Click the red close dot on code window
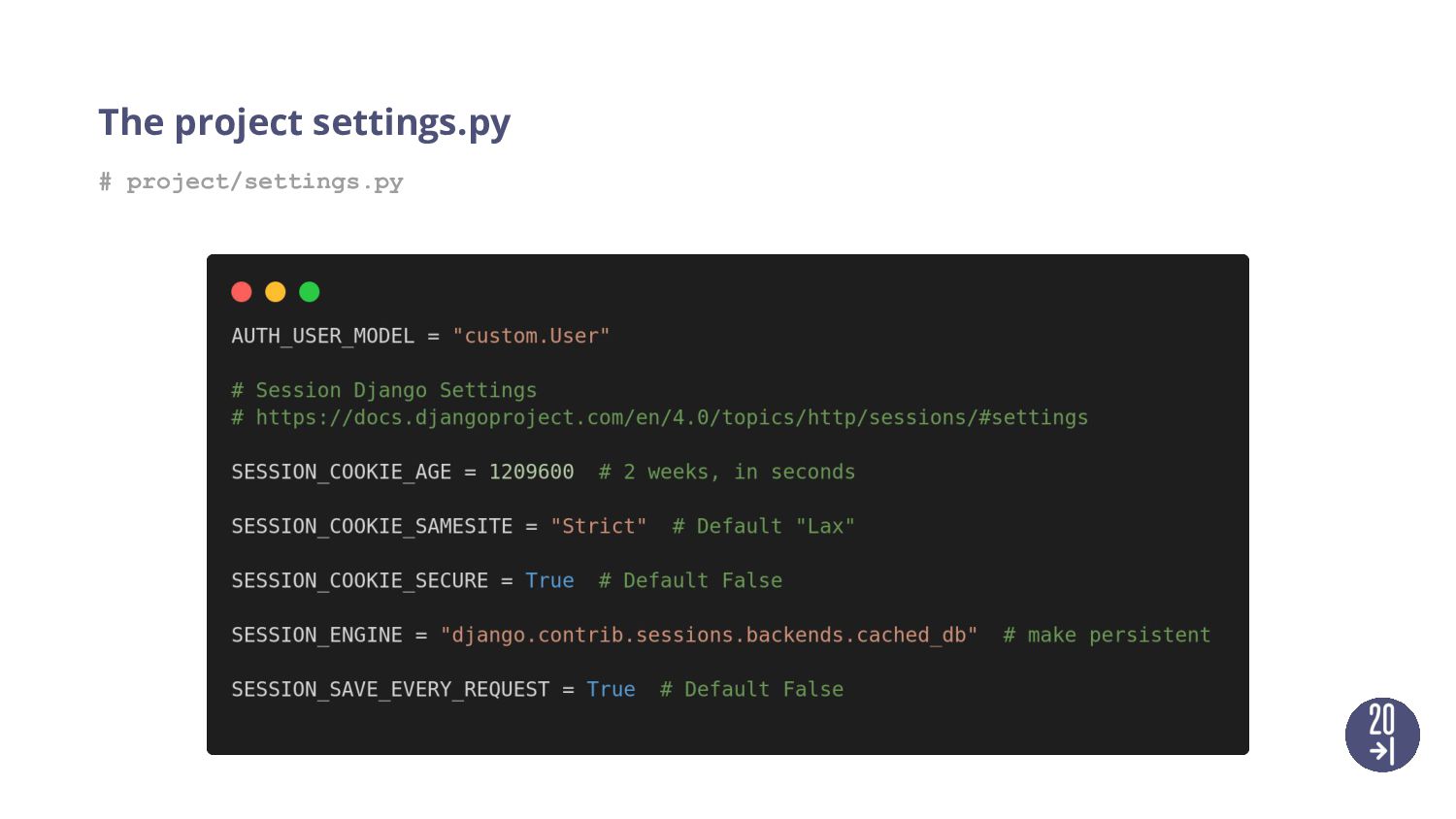The height and width of the screenshot is (819, 1456). point(242,292)
